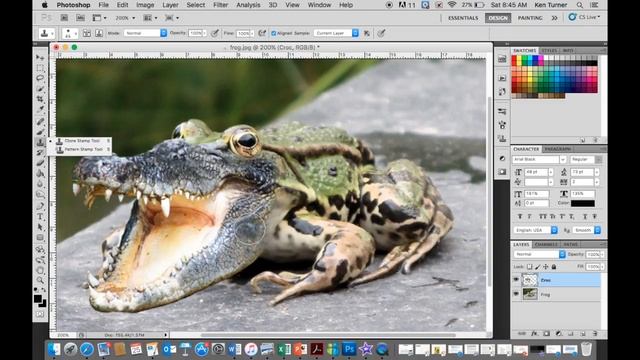Open the Layer menu
Viewport: 640px width, 360px height.
pos(170,5)
